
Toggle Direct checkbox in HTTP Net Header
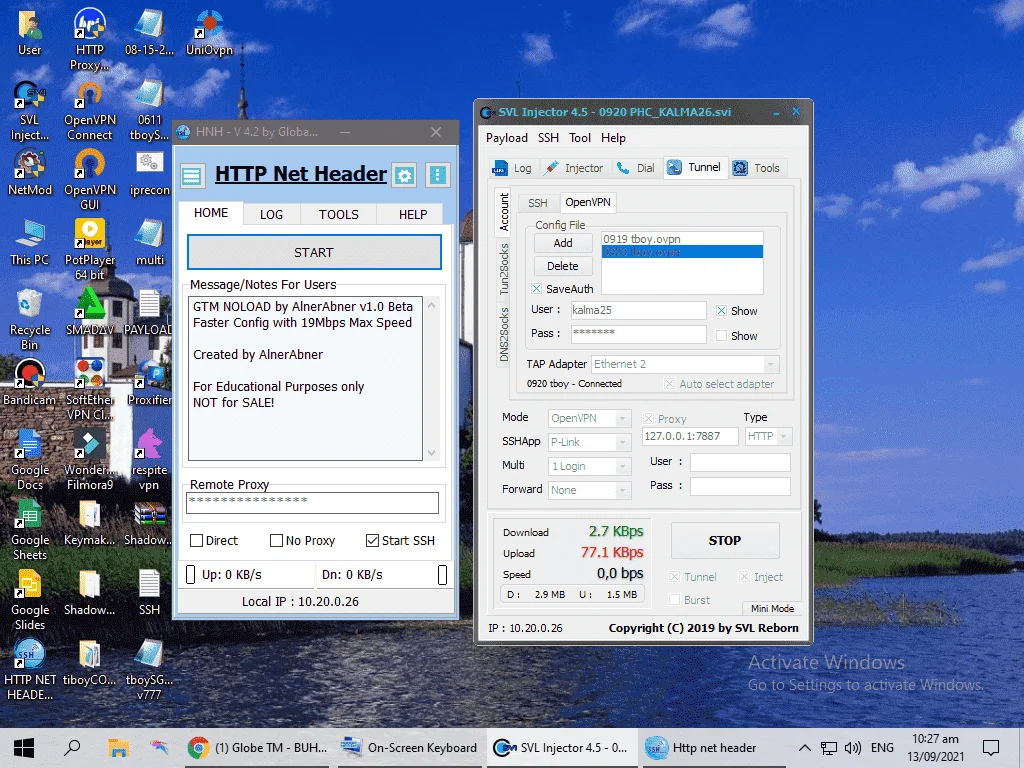click(196, 541)
